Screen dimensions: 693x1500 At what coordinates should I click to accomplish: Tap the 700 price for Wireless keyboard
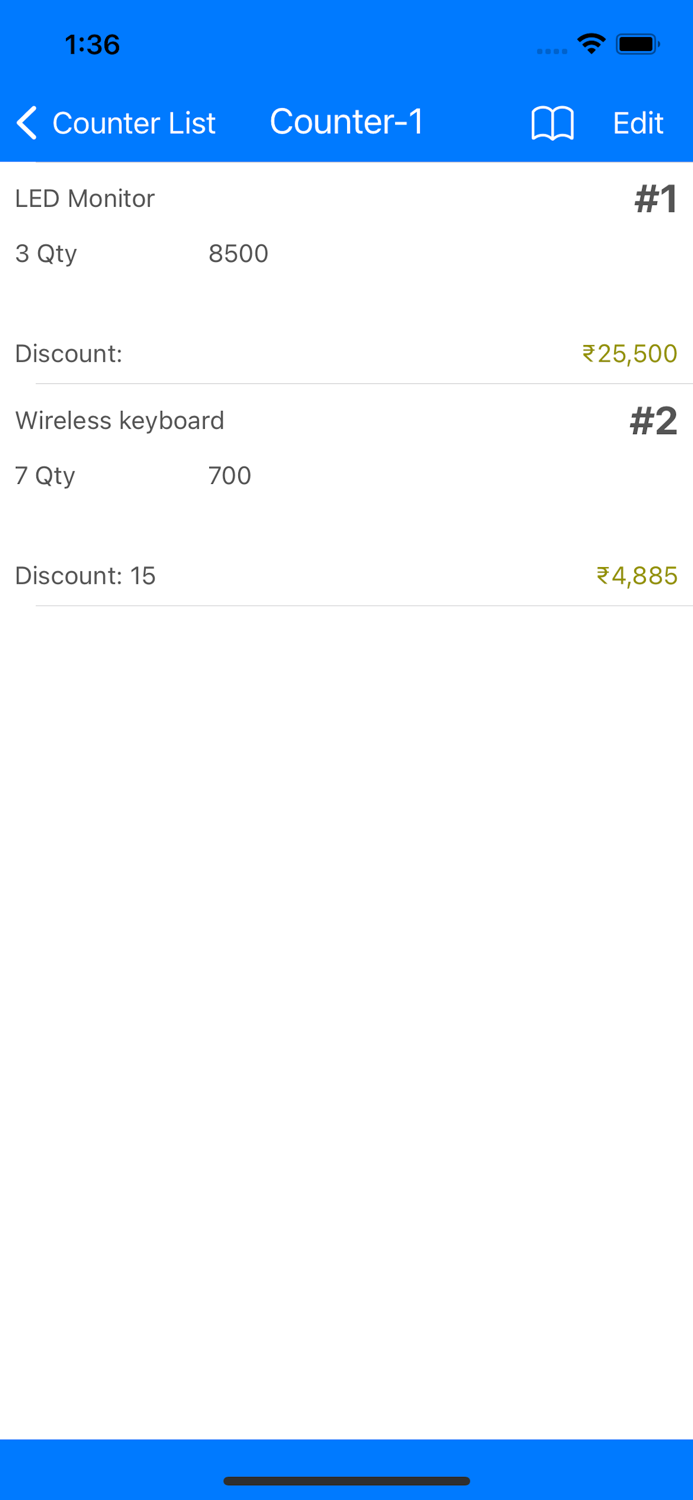click(229, 476)
